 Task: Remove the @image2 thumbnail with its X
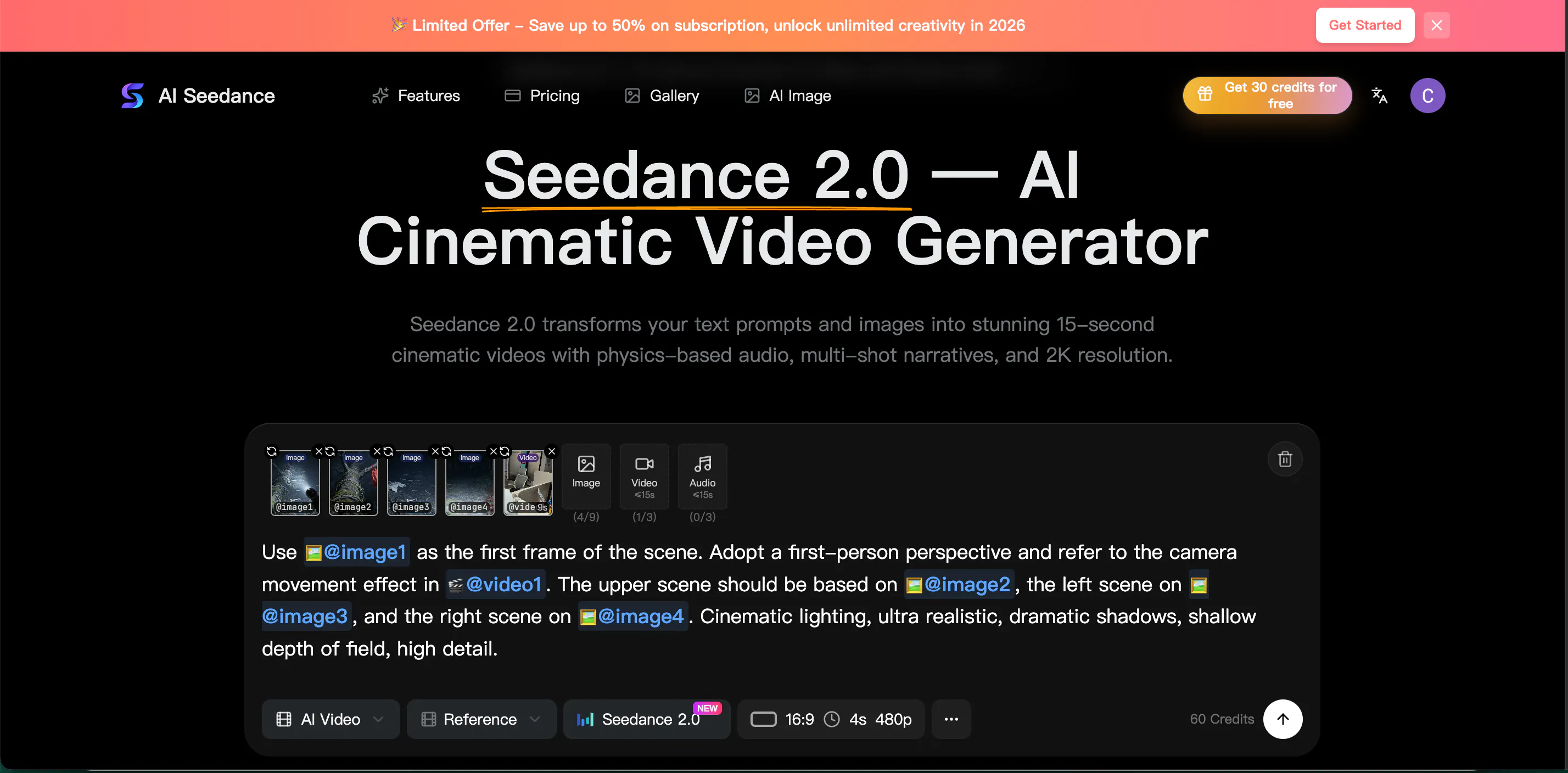click(377, 451)
